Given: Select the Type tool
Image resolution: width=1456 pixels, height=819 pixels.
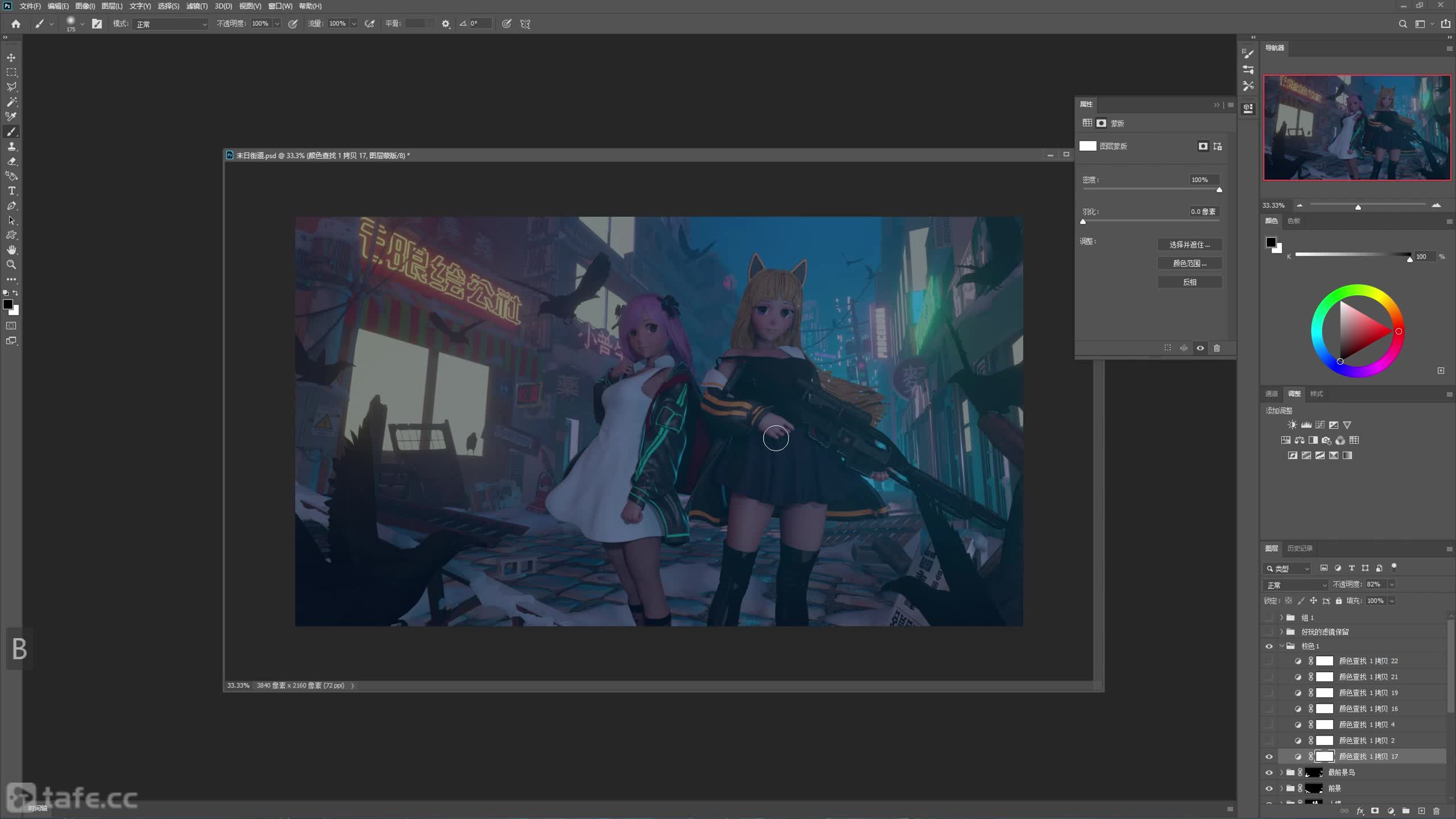Looking at the screenshot, I should [x=11, y=191].
